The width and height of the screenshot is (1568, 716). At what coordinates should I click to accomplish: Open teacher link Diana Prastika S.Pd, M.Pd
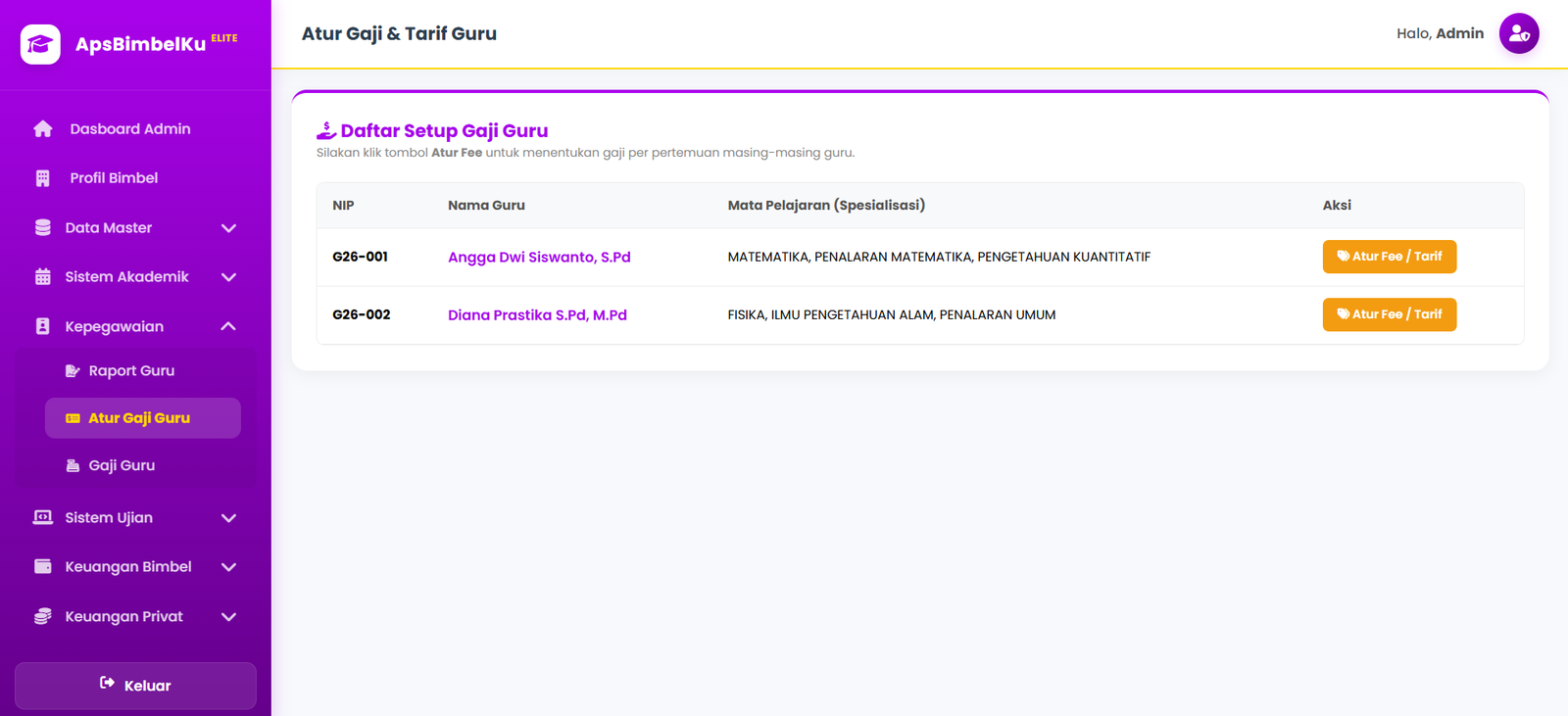click(x=537, y=315)
